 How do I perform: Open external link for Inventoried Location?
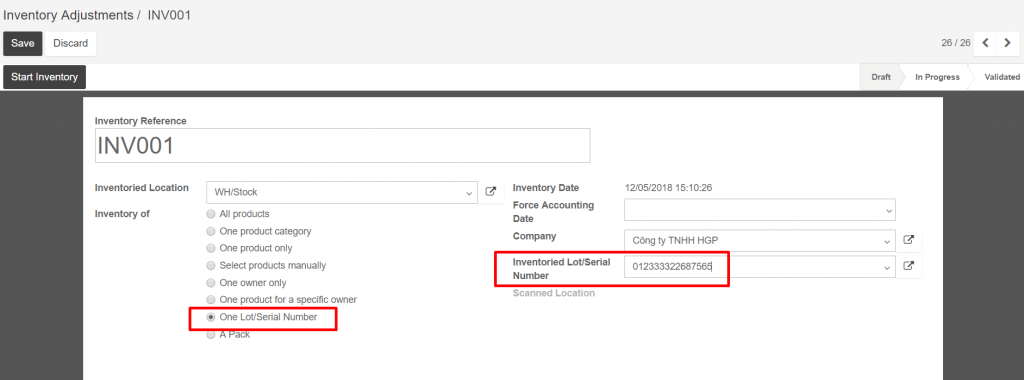point(490,193)
